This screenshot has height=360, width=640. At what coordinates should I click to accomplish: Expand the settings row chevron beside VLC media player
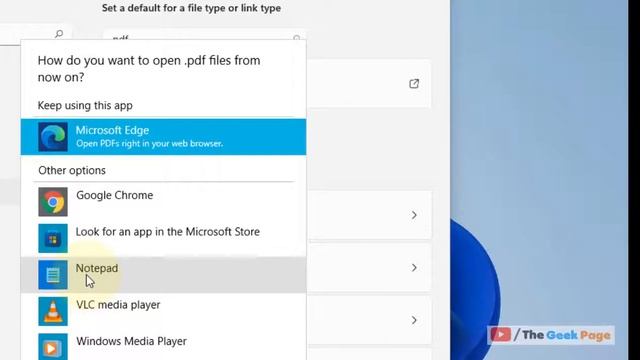coord(414,320)
